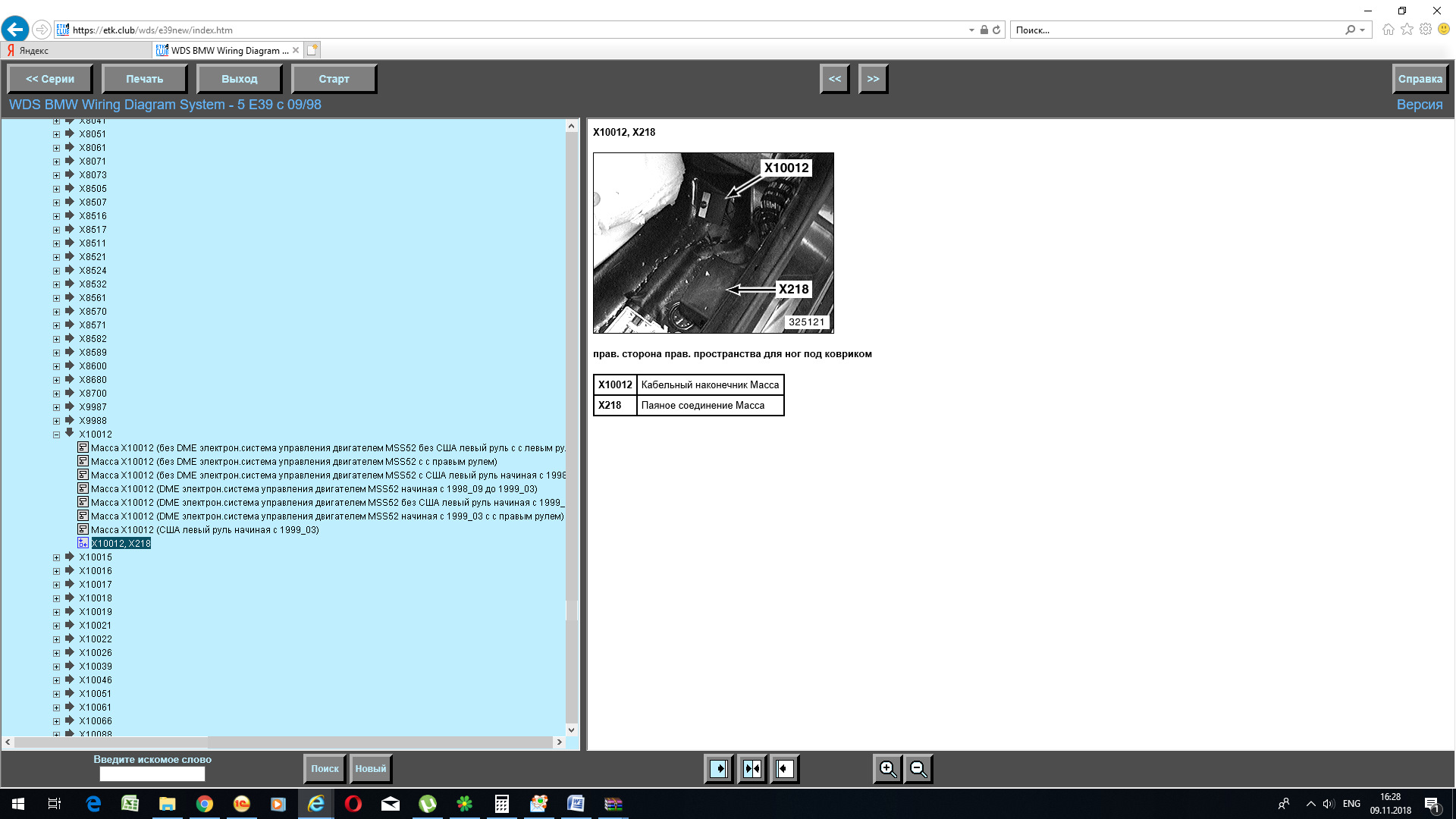Open Google Chrome from the taskbar
Screen dimensions: 1456x819
coord(205,804)
